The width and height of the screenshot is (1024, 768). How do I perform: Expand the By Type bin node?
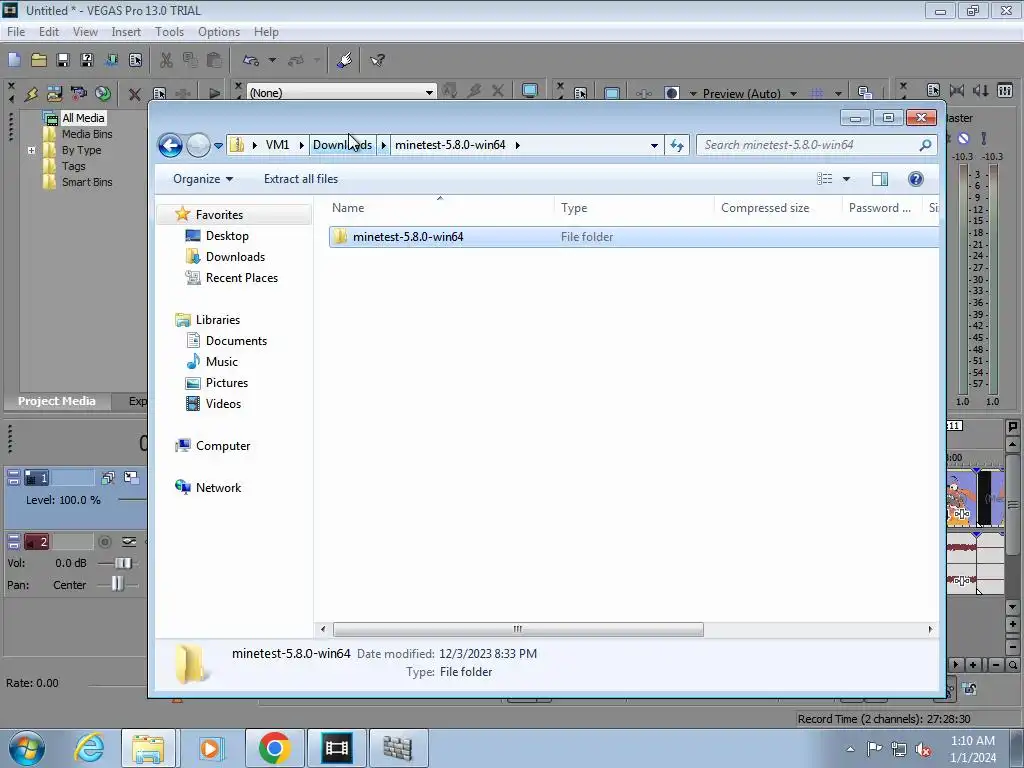tap(31, 150)
